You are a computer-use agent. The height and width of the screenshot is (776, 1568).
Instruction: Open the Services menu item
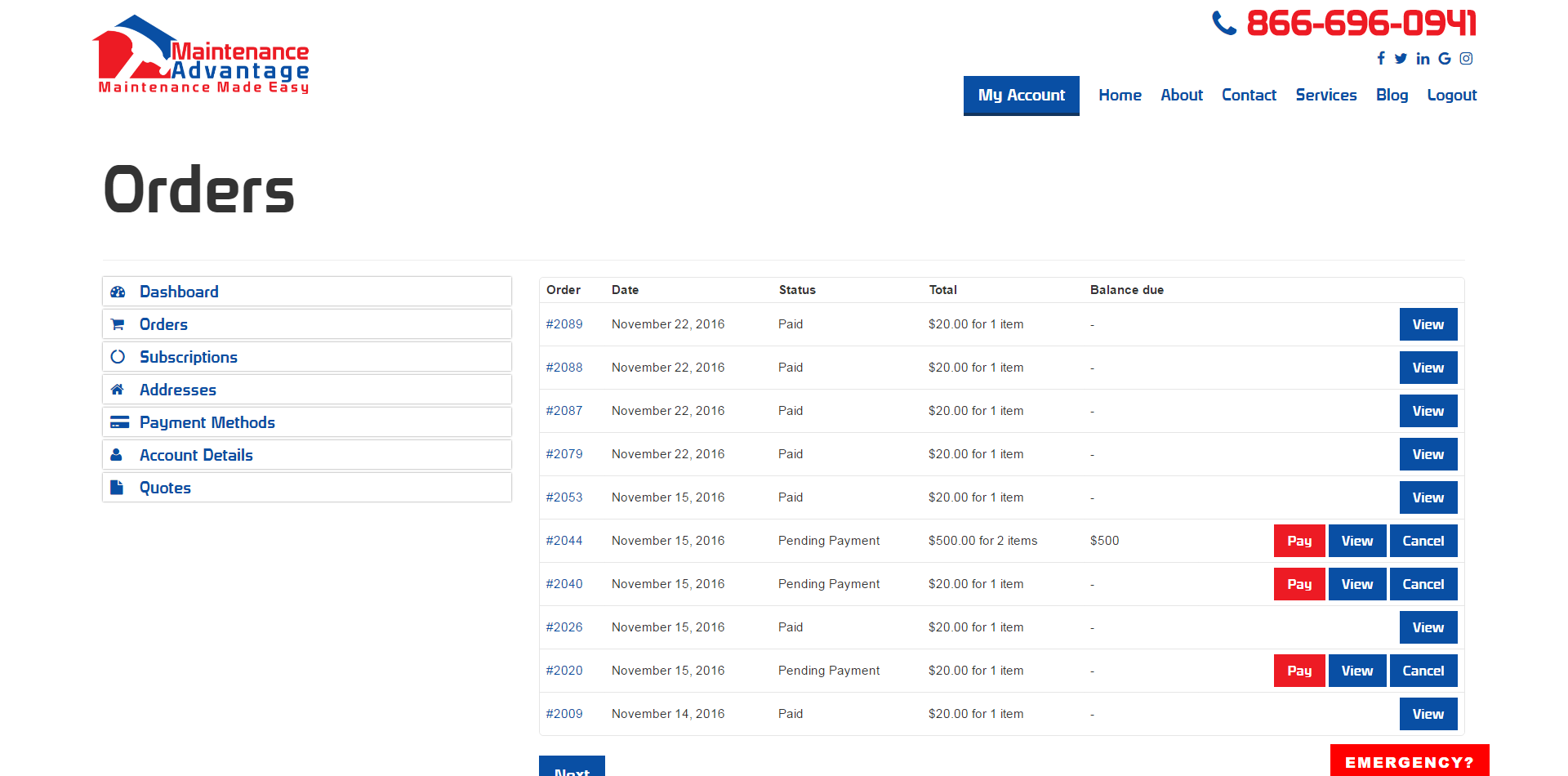[1326, 96]
